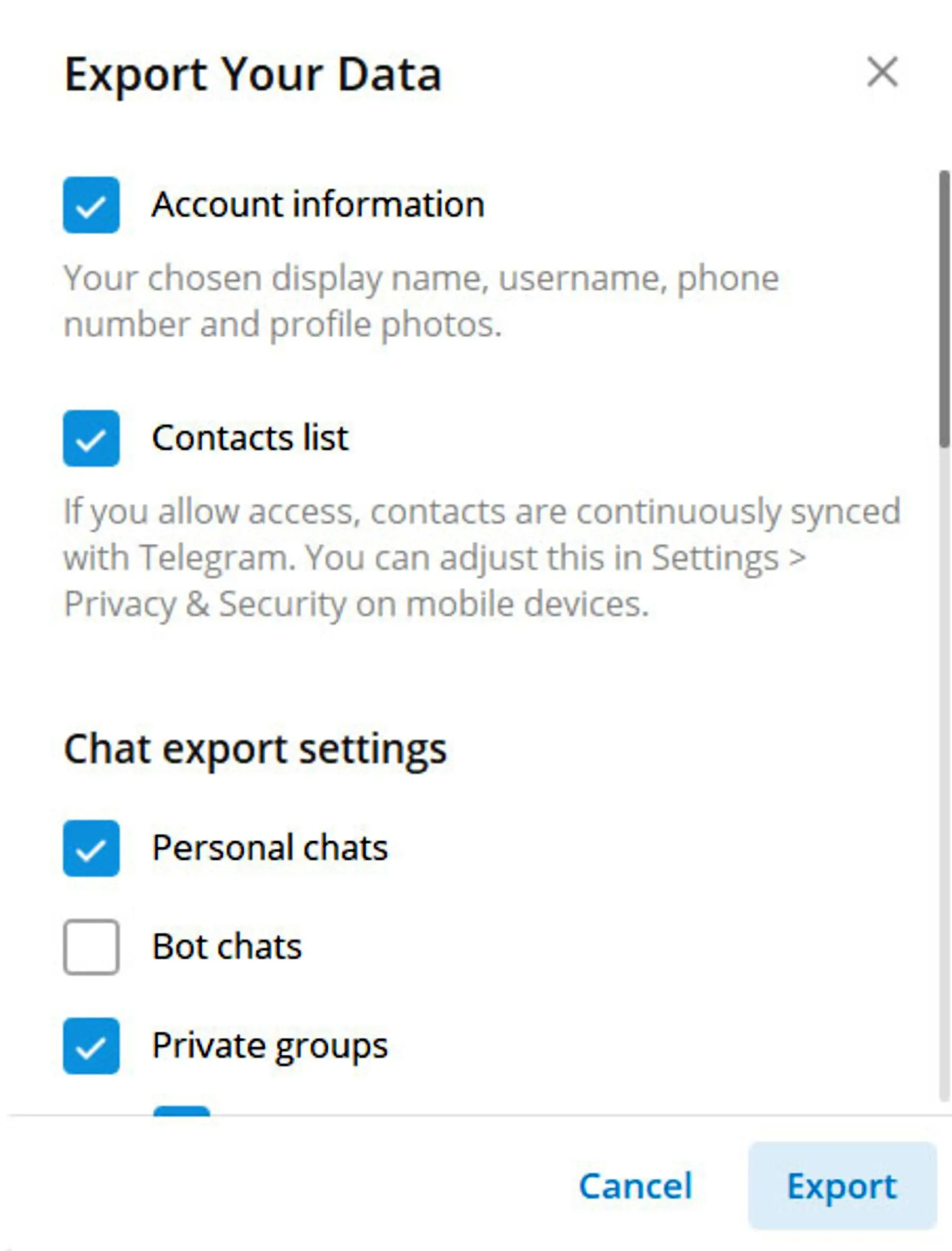Viewport: 952px width, 1251px height.
Task: Enable the Bot chats checkbox
Action: coord(91,946)
